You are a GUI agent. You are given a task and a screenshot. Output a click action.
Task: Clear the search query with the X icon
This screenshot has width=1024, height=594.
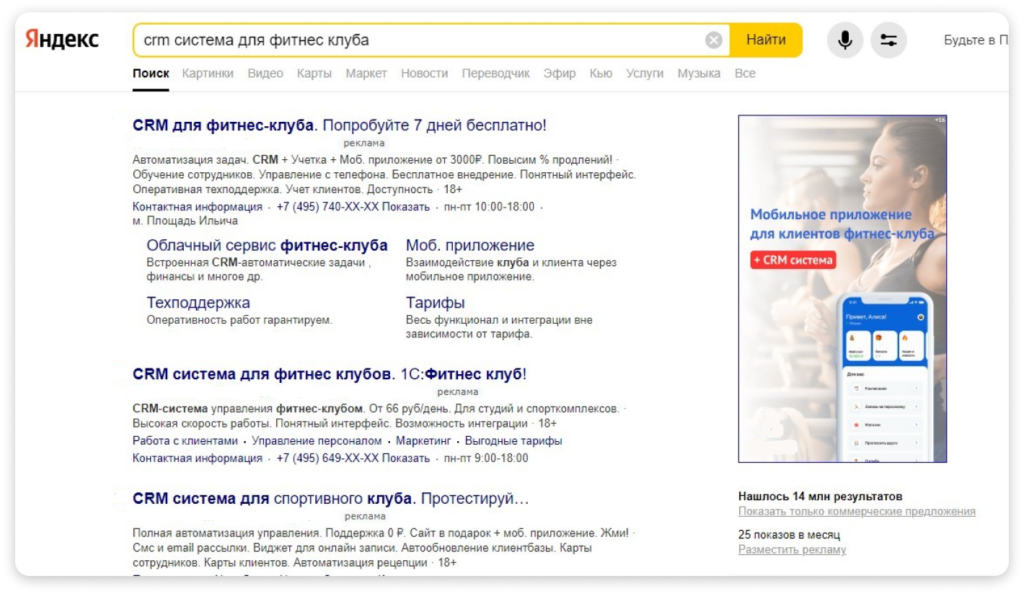tap(713, 40)
